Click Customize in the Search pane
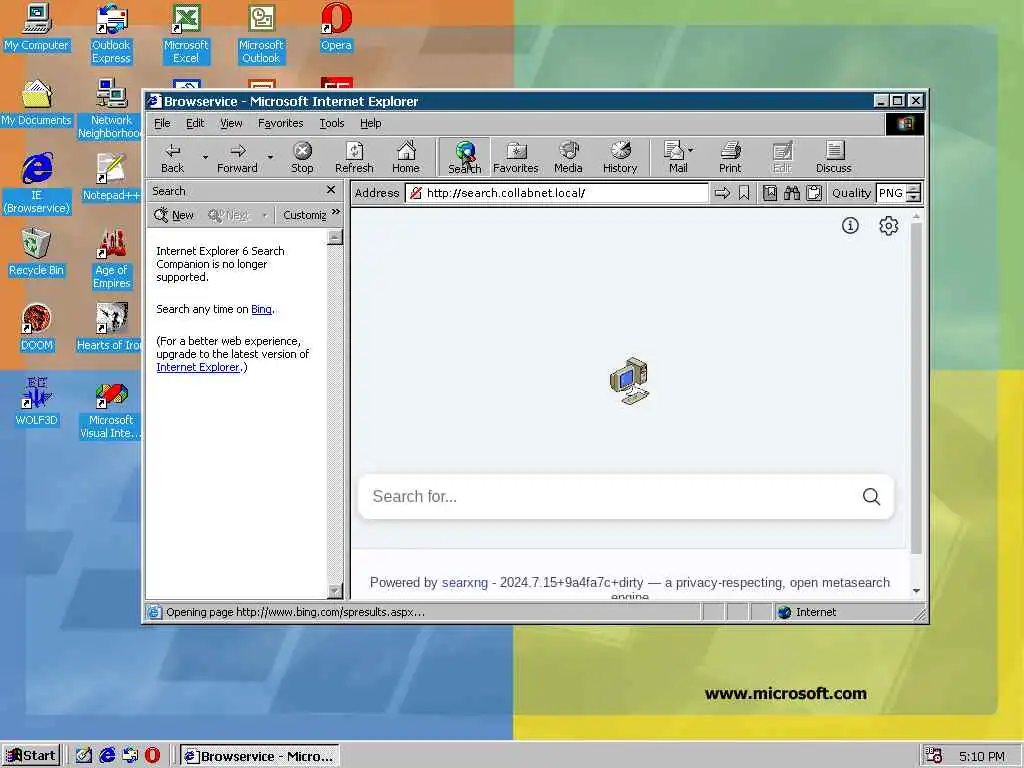 (304, 215)
